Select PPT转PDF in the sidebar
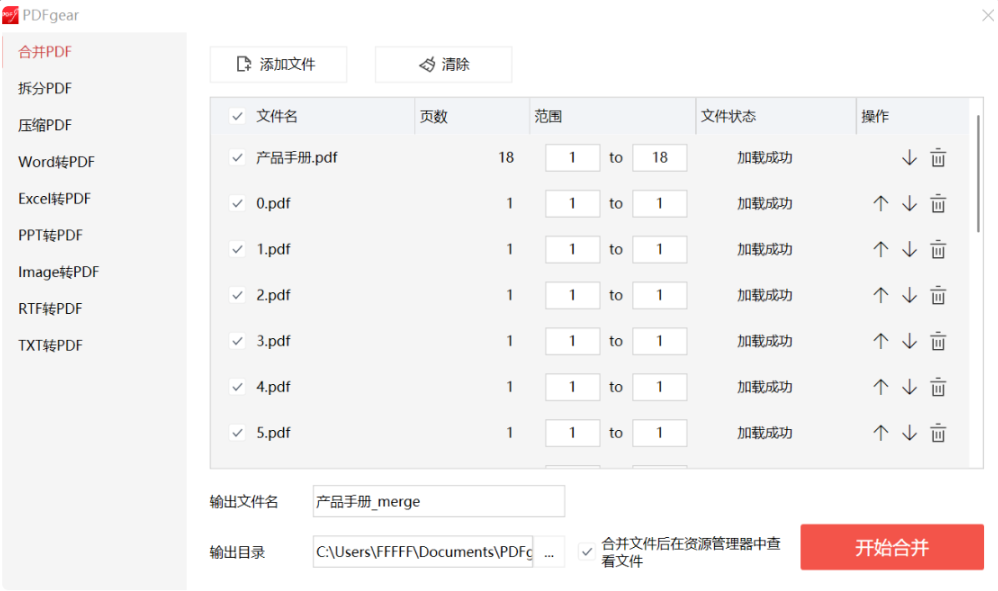 tap(51, 235)
